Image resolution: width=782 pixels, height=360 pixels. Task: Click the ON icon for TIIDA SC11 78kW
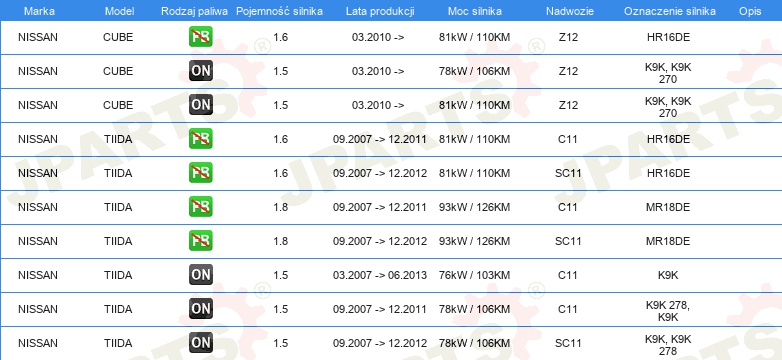[200, 343]
